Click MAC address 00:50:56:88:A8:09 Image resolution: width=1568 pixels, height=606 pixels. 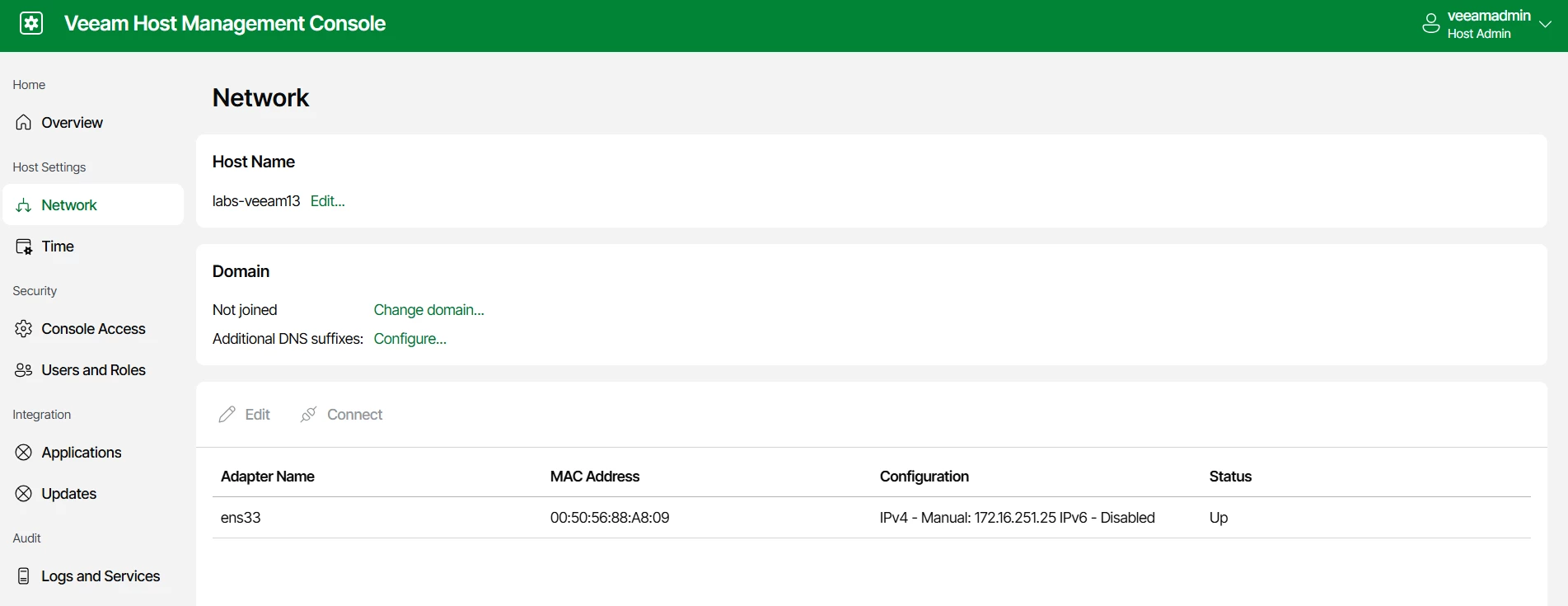[610, 518]
